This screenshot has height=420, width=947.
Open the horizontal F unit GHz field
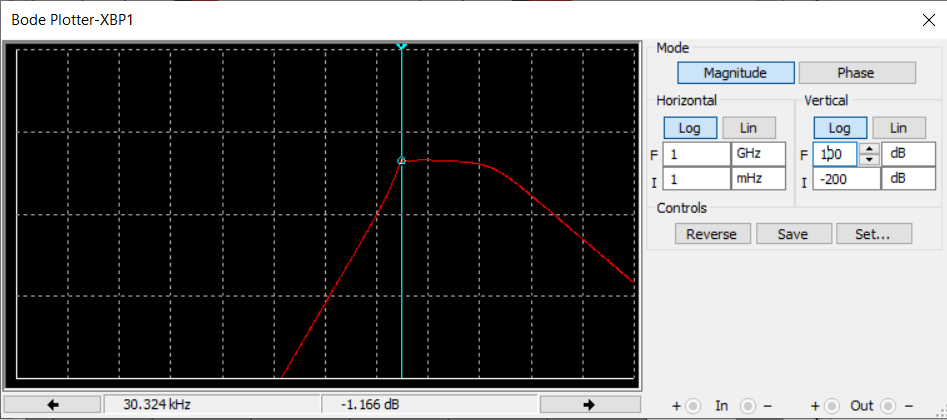(x=758, y=154)
